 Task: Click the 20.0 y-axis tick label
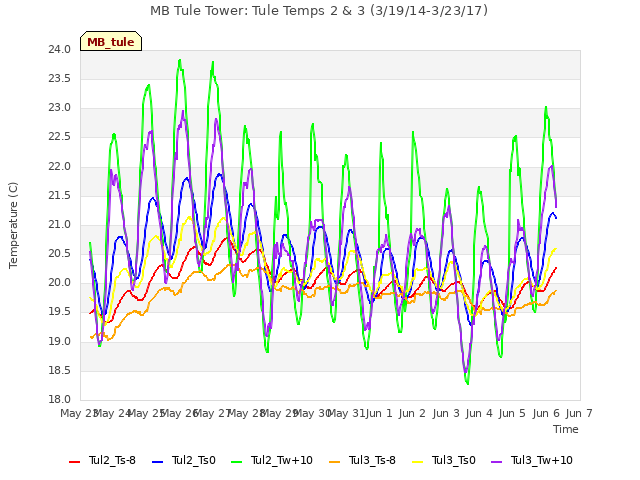(60, 283)
